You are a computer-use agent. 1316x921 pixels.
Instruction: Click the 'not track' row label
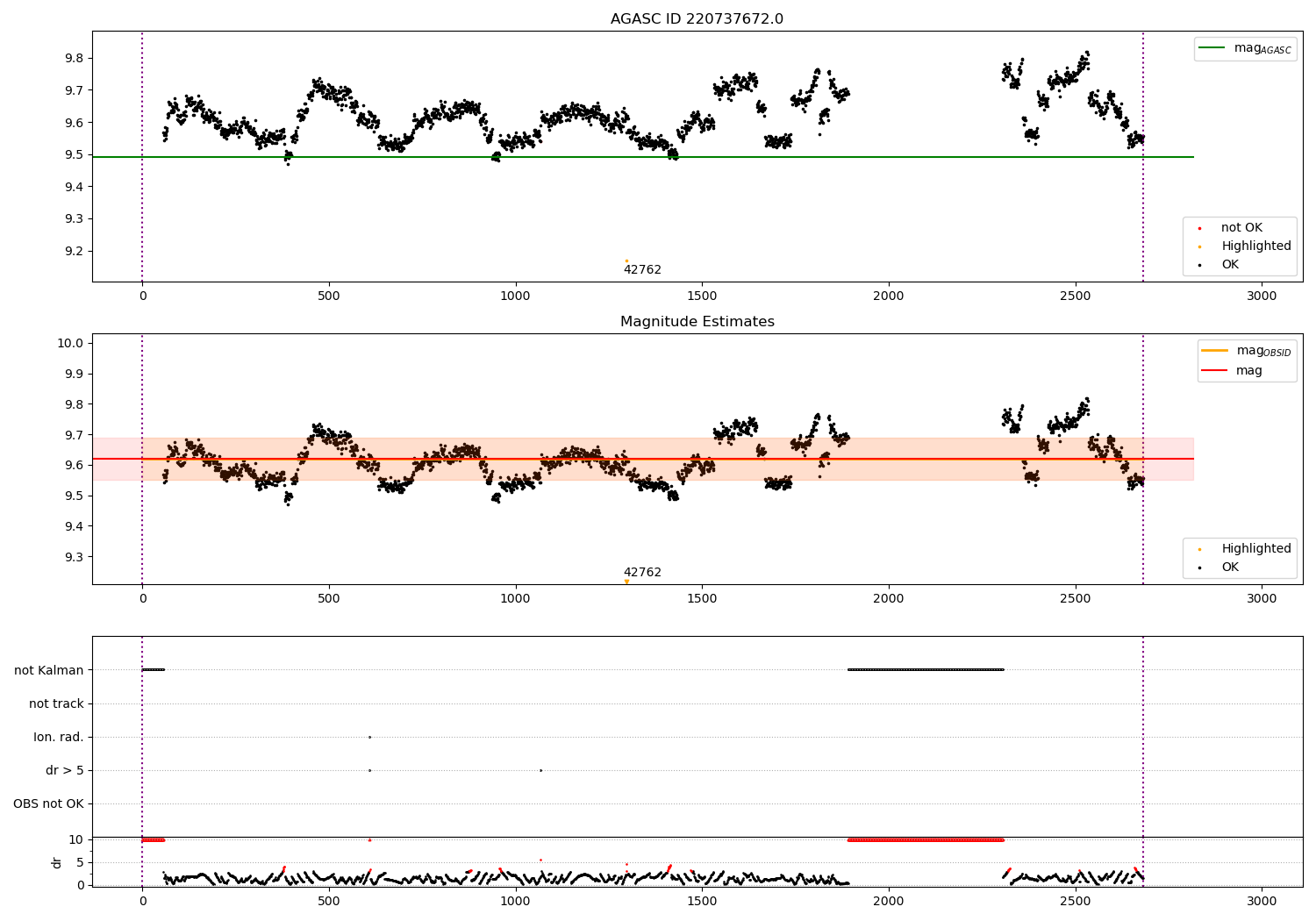tap(56, 703)
